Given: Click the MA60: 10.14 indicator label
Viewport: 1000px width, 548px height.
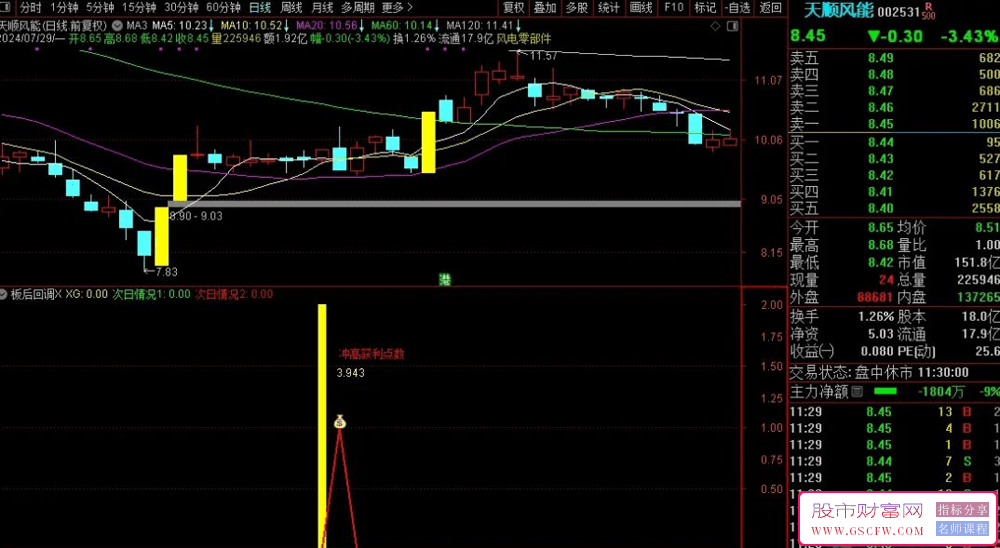Looking at the screenshot, I should [406, 26].
